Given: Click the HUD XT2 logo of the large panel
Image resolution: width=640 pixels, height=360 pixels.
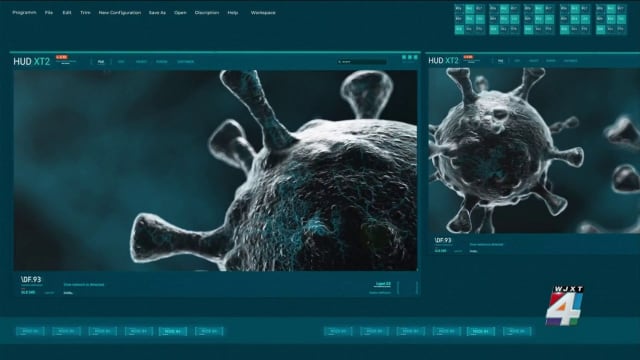Looking at the screenshot, I should 31,62.
